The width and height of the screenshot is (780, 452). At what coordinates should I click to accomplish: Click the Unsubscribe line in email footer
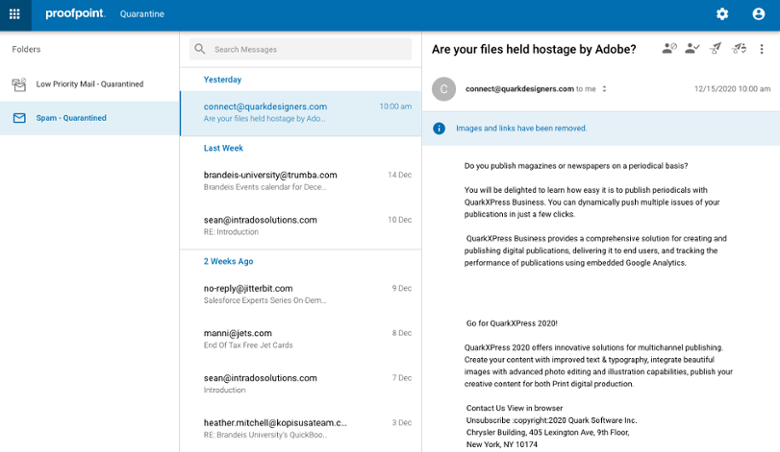(x=551, y=420)
